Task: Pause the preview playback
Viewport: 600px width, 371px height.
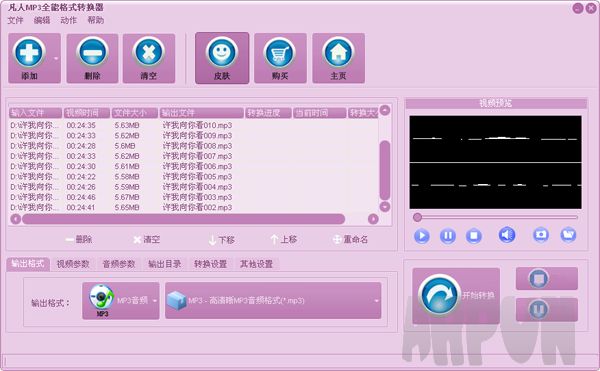Action: 448,236
